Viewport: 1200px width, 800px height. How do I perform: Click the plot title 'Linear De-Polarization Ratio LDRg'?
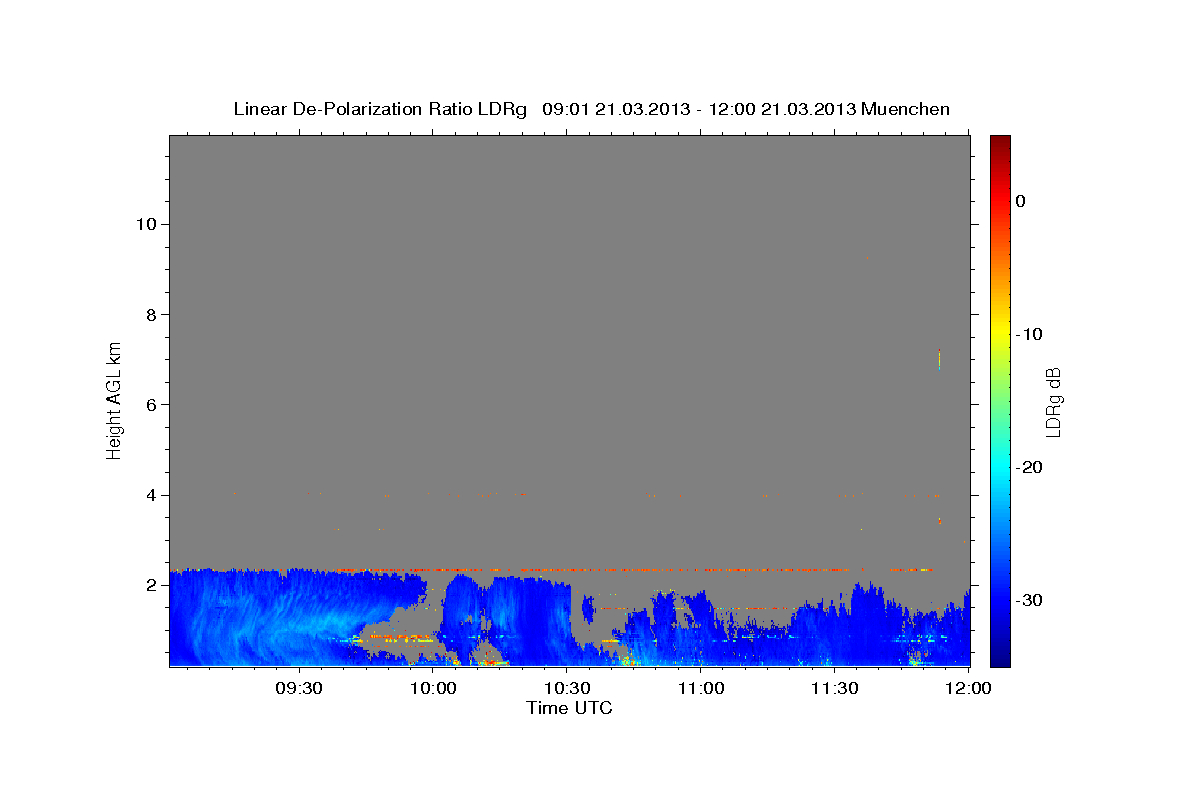coord(380,109)
